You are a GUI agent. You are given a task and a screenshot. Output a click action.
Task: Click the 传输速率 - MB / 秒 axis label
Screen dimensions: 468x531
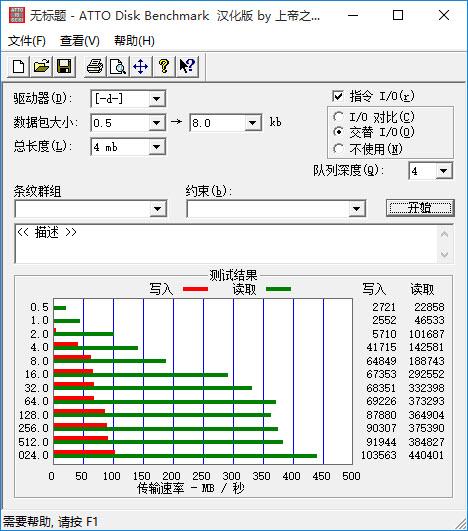[x=191, y=488]
